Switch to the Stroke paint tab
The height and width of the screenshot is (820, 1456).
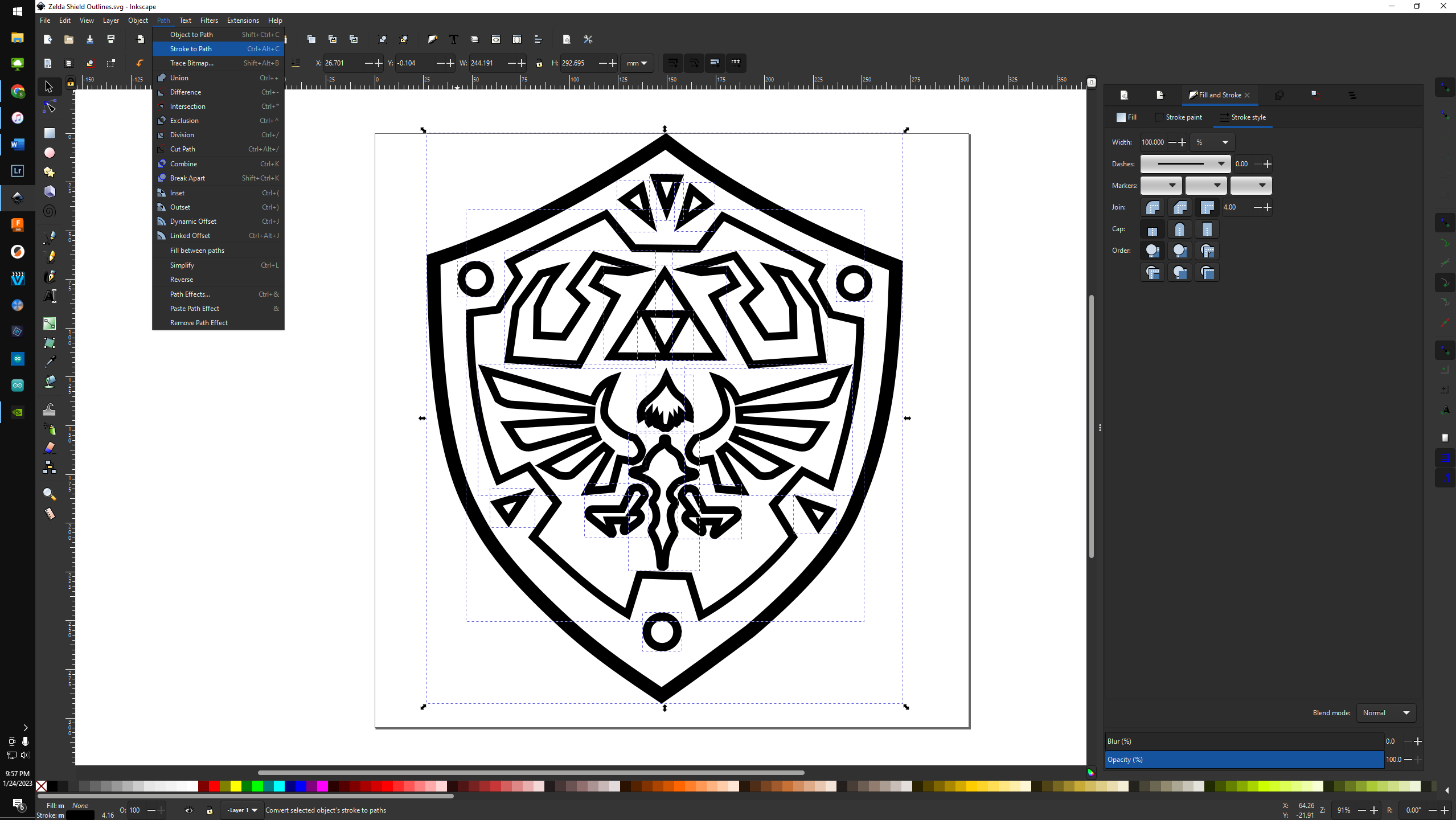coord(1179,117)
